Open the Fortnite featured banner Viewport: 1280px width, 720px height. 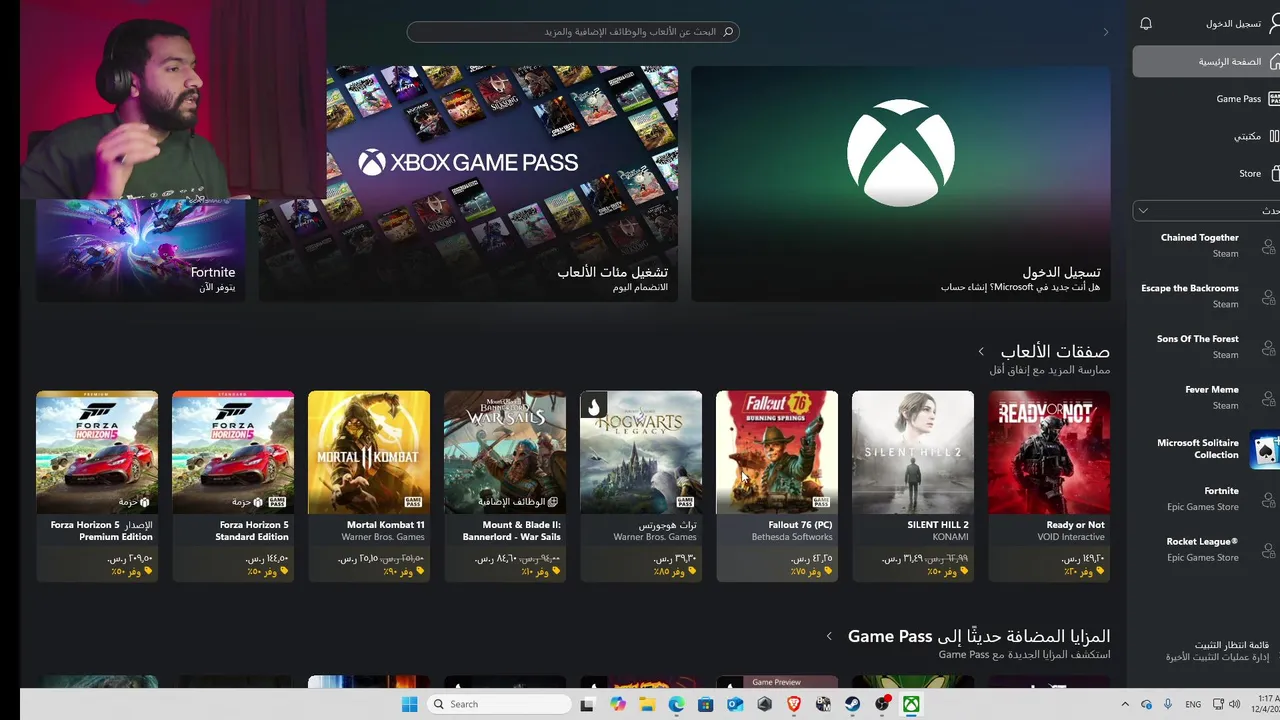[141, 250]
